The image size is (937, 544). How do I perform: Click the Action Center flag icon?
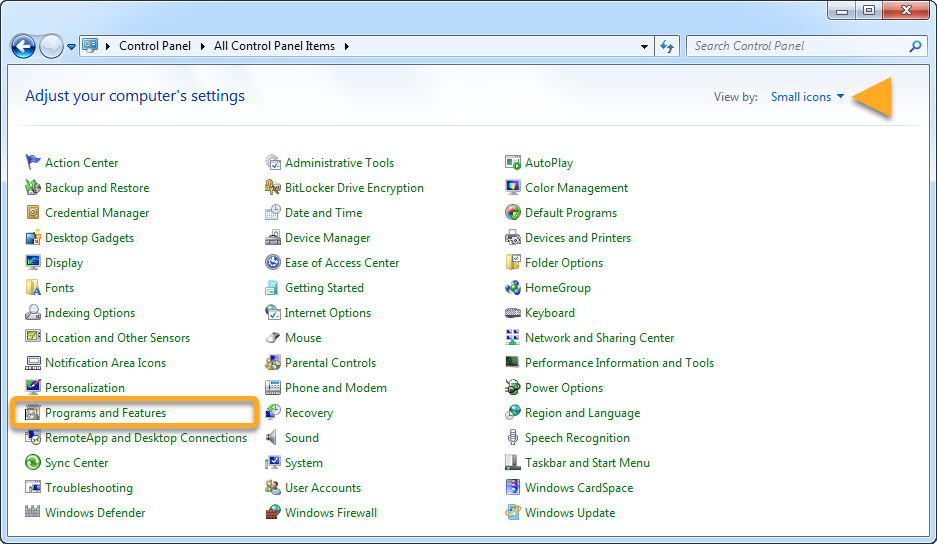pos(33,163)
